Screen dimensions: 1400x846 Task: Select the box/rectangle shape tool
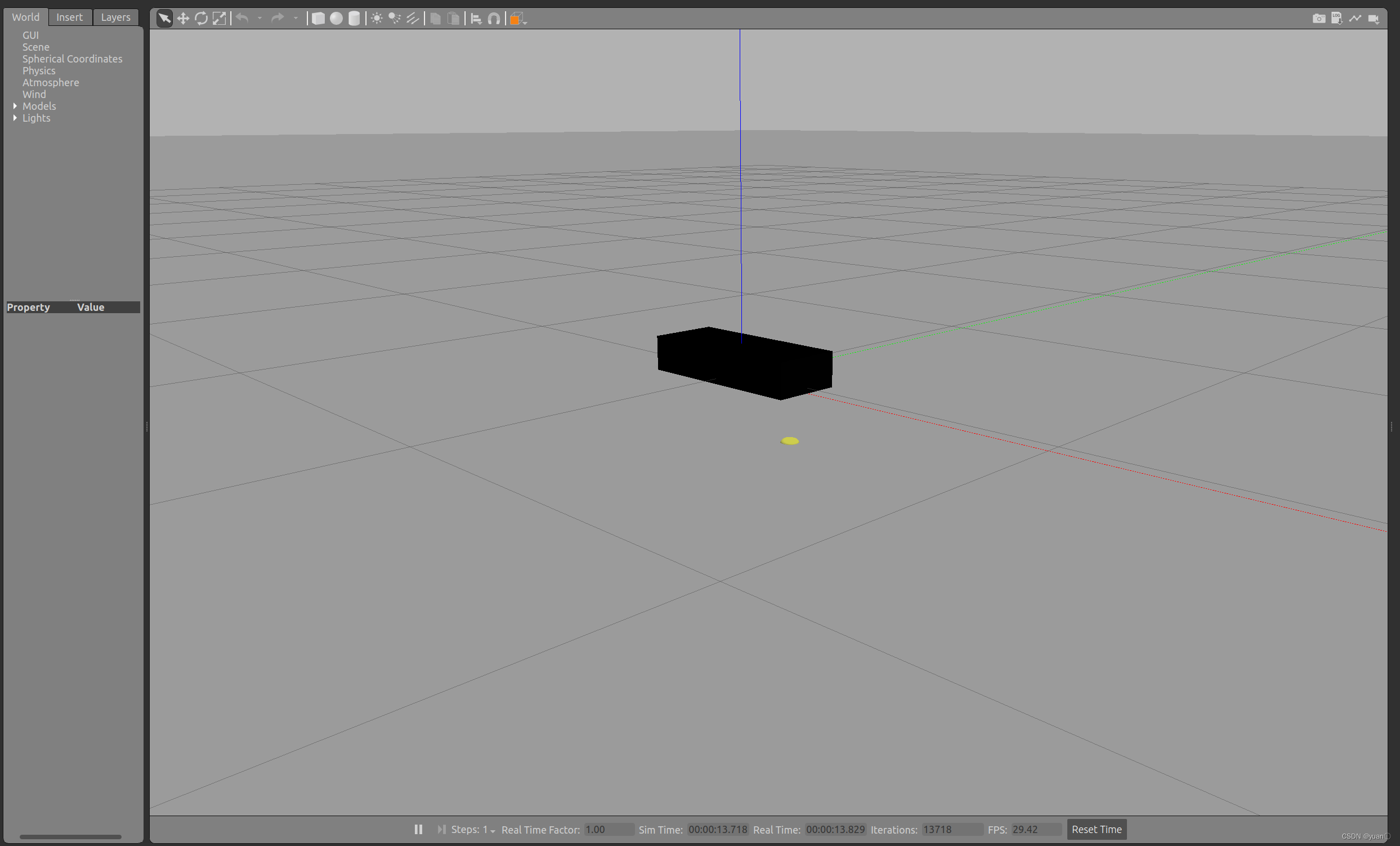(318, 17)
